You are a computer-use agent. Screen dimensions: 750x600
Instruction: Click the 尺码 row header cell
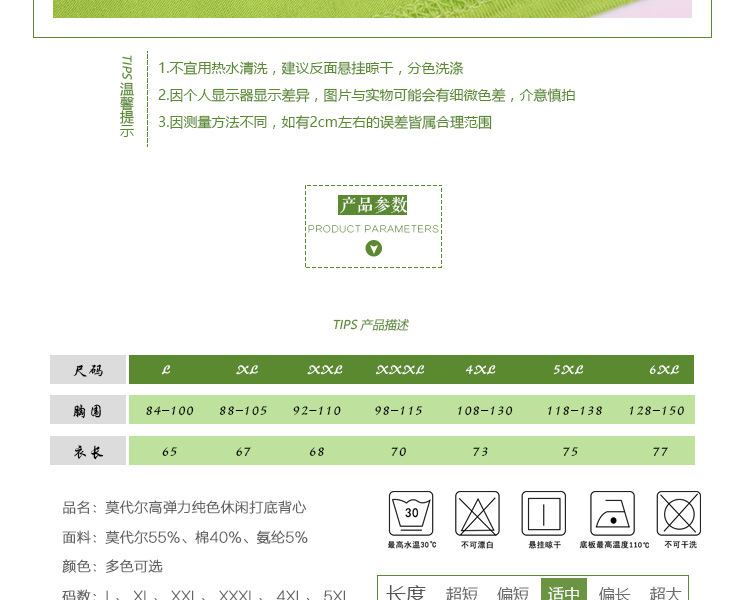tap(88, 370)
